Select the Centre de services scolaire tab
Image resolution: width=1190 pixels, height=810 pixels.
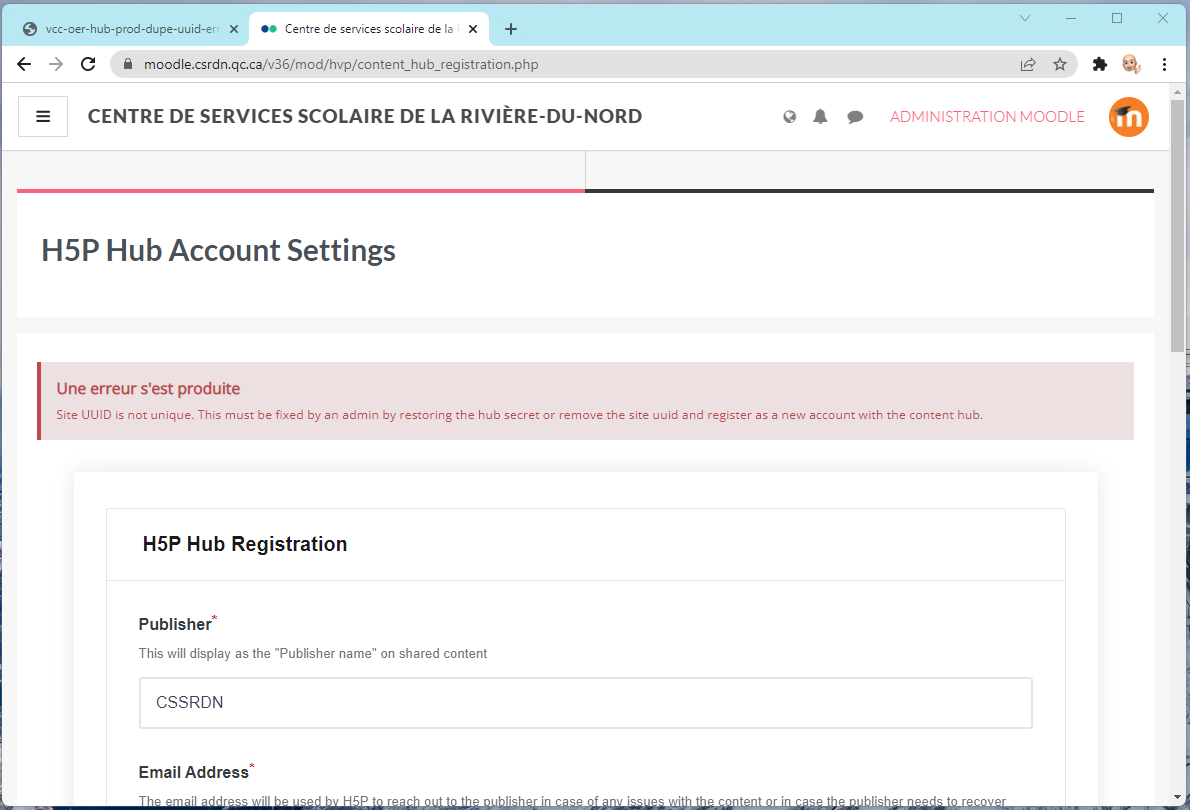(369, 29)
